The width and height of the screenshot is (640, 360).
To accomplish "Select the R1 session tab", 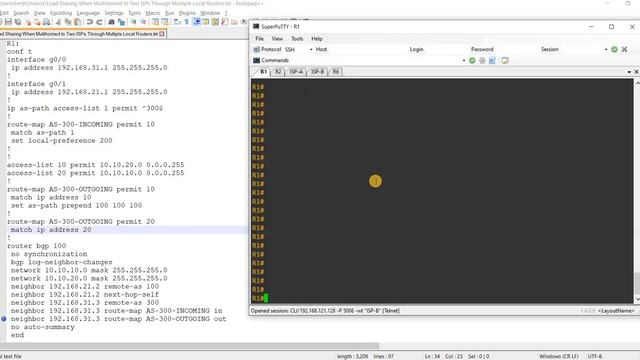I will point(263,72).
